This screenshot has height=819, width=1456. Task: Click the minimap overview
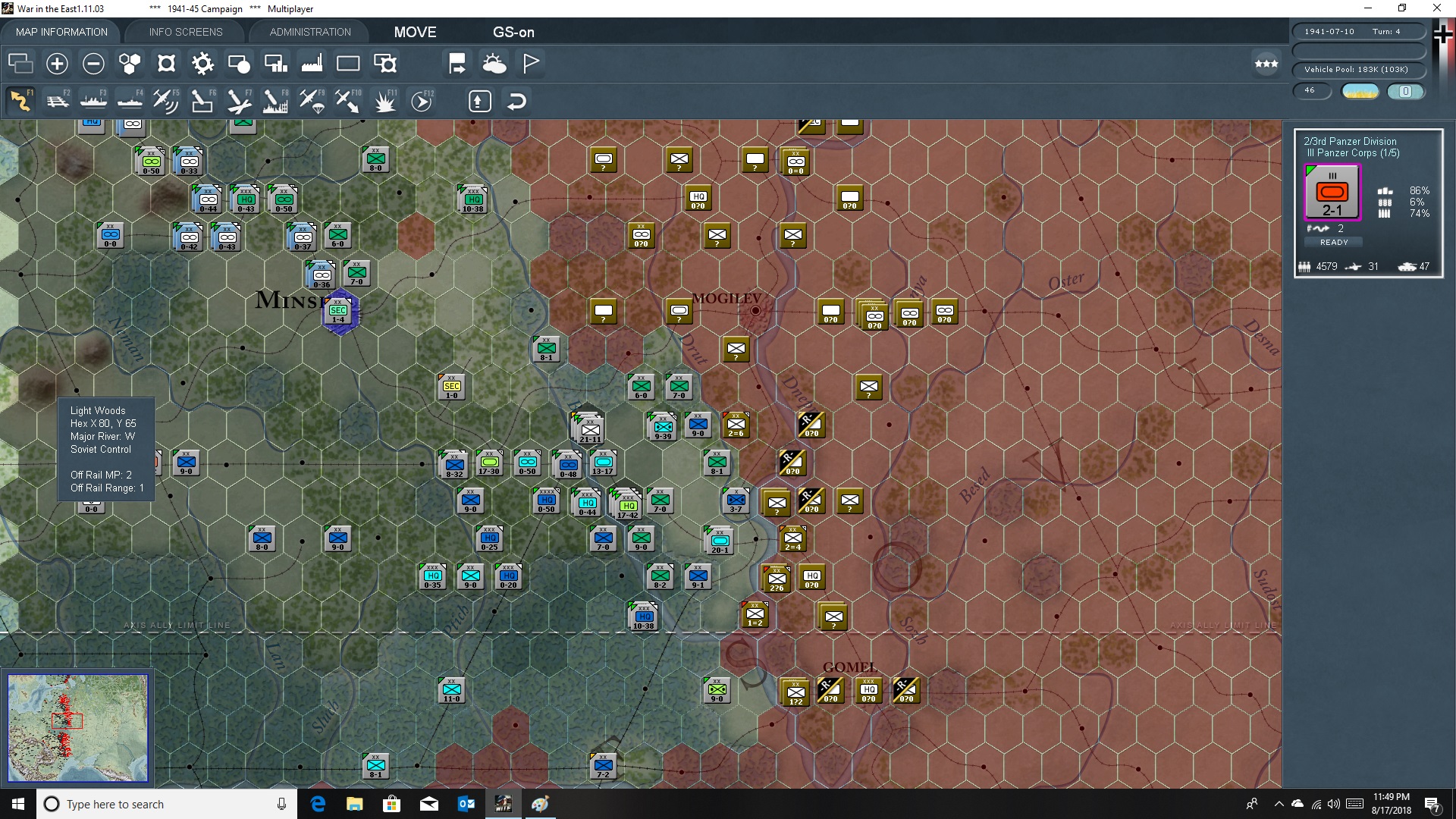78,728
